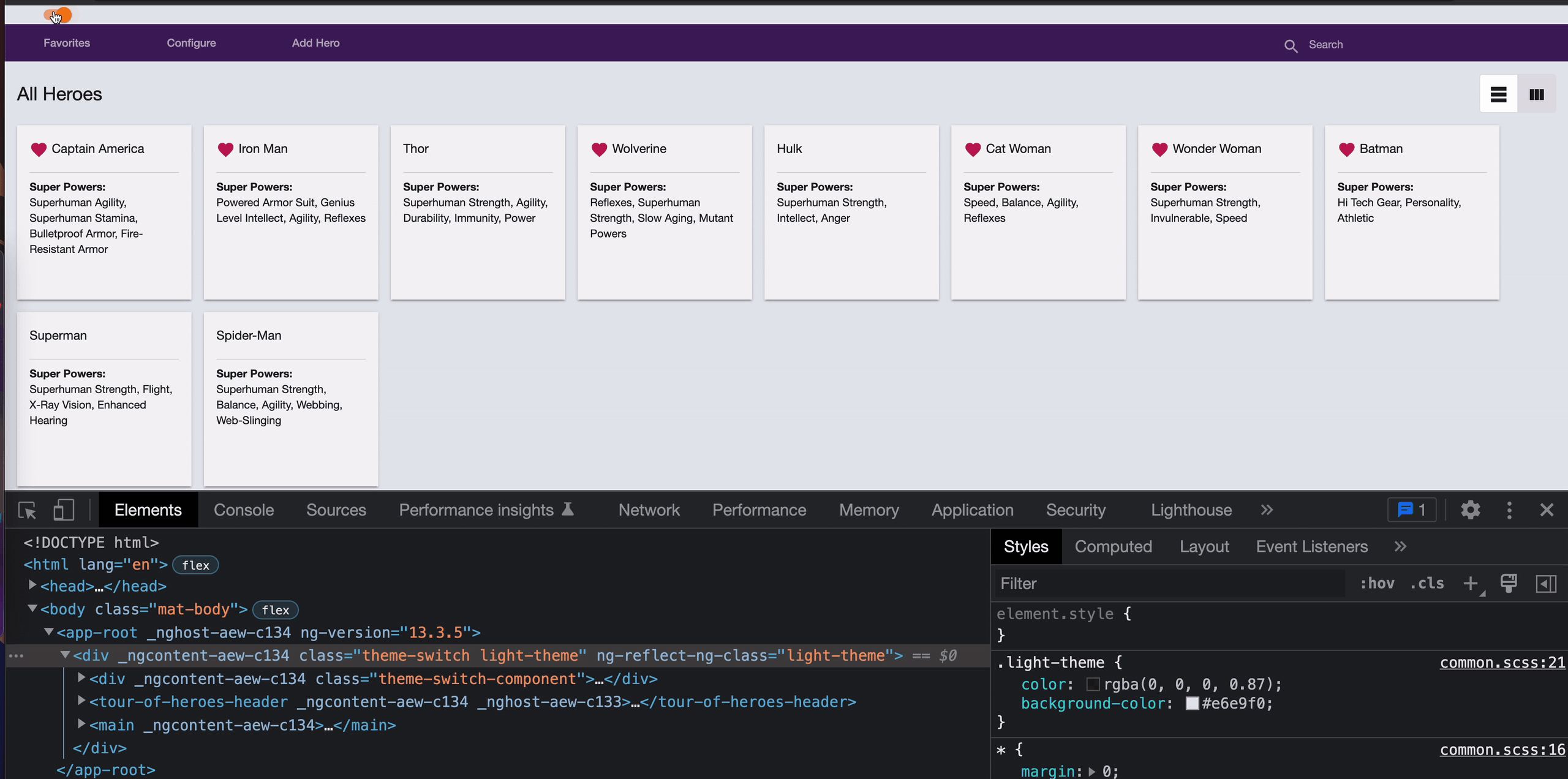Toggle the Batman favorite heart
Viewport: 1568px width, 779px height.
[1346, 149]
